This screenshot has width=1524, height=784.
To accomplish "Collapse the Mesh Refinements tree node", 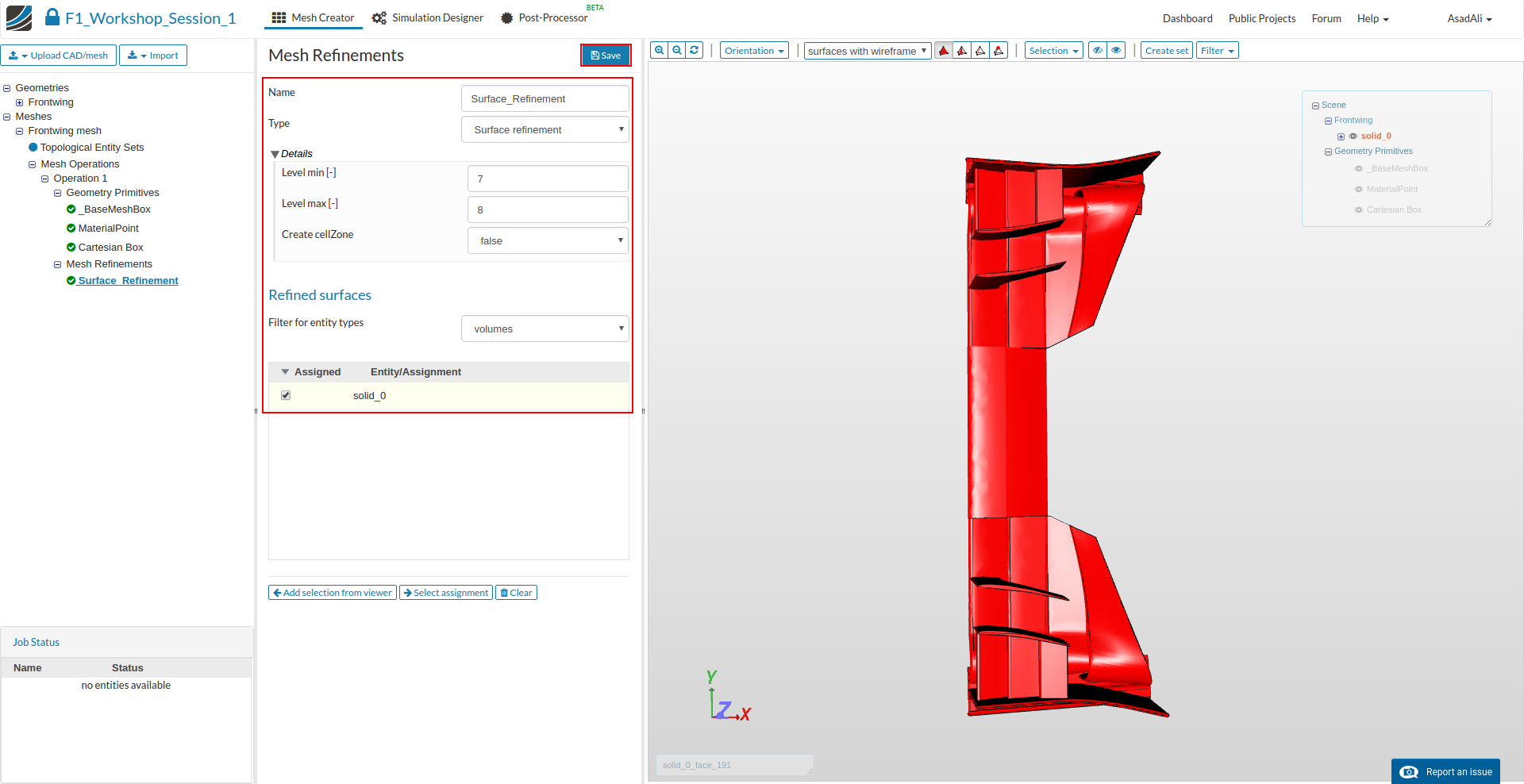I will point(58,264).
